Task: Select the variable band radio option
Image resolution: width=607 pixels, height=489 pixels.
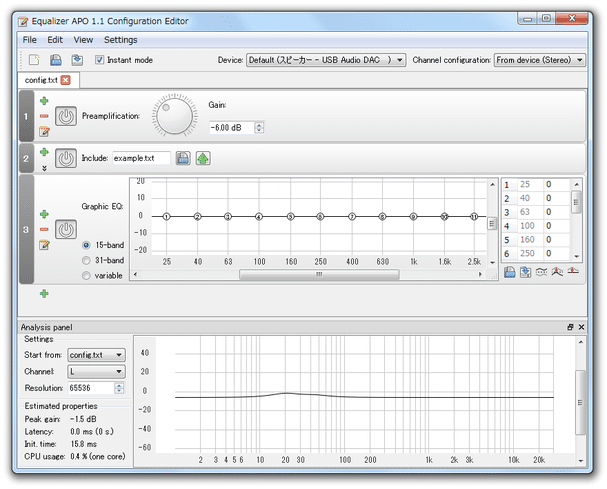Action: point(86,276)
